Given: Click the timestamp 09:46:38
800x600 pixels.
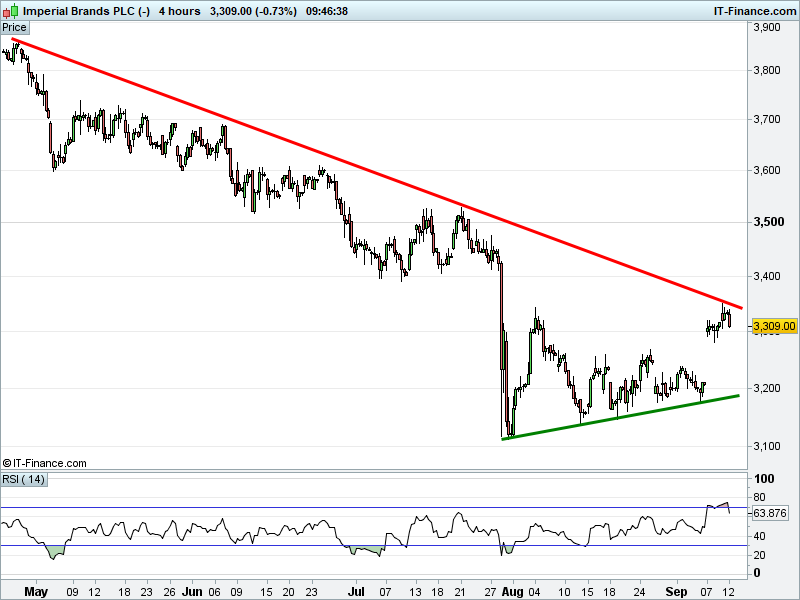Looking at the screenshot, I should tap(327, 11).
